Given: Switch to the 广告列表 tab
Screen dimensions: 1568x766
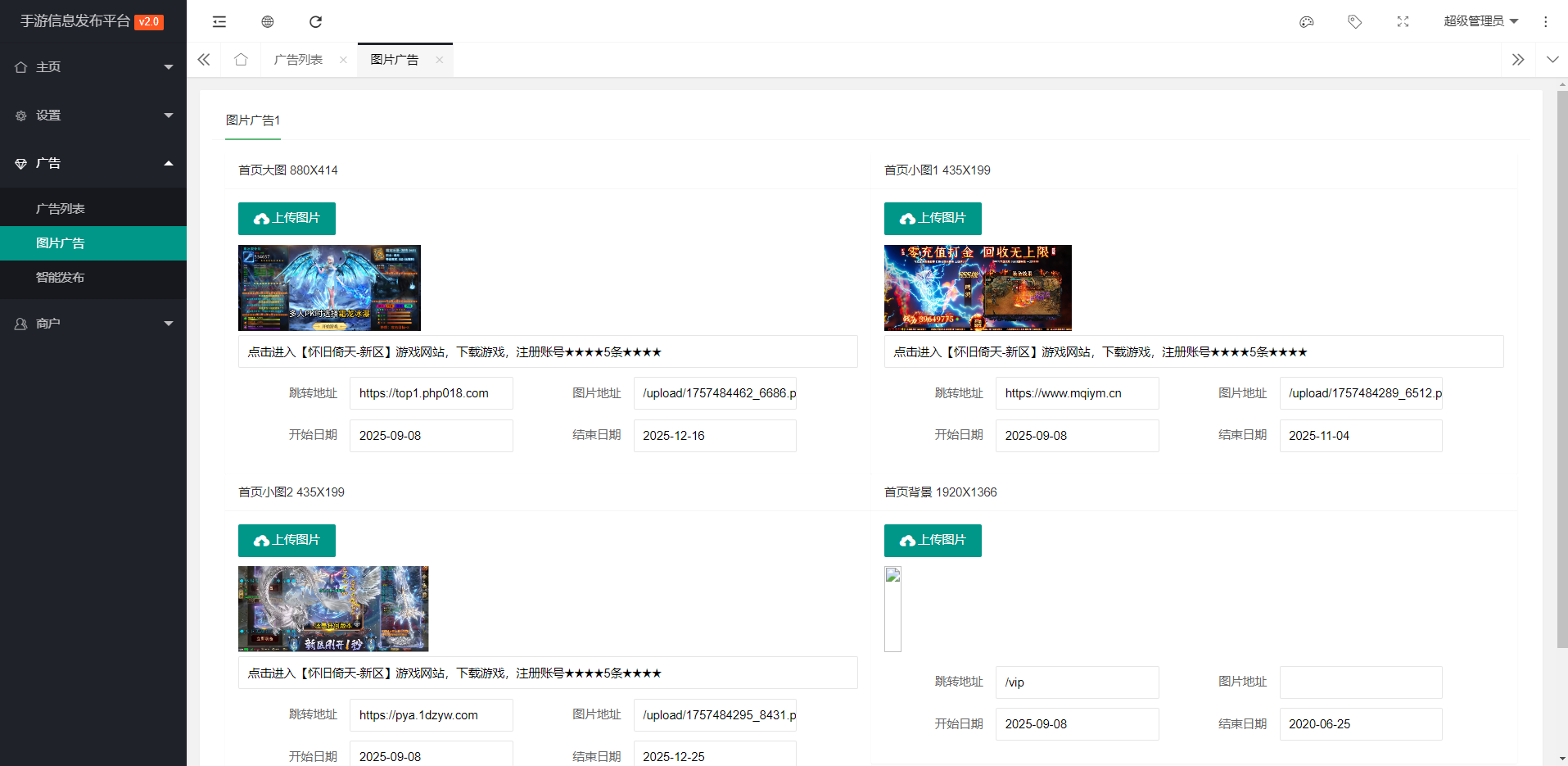Looking at the screenshot, I should point(298,60).
